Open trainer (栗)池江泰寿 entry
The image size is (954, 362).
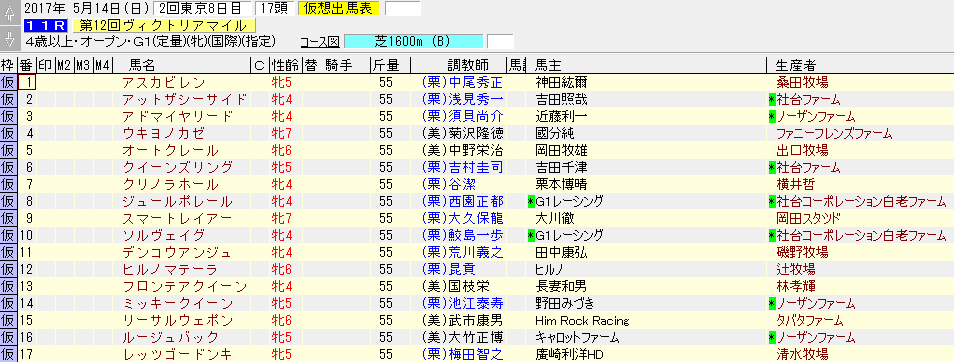(462, 304)
